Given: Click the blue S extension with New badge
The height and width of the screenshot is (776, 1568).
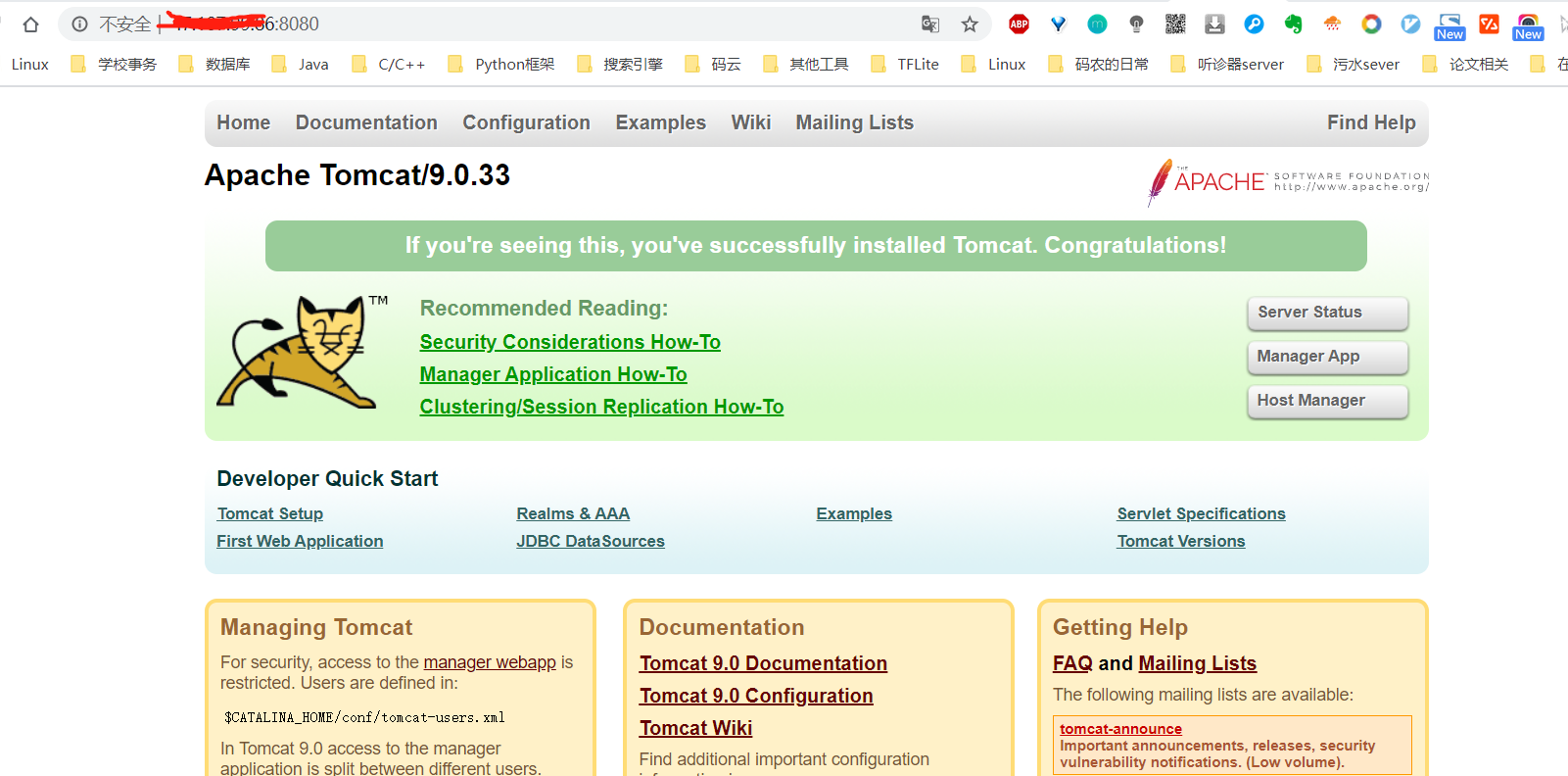Looking at the screenshot, I should pyautogui.click(x=1449, y=26).
